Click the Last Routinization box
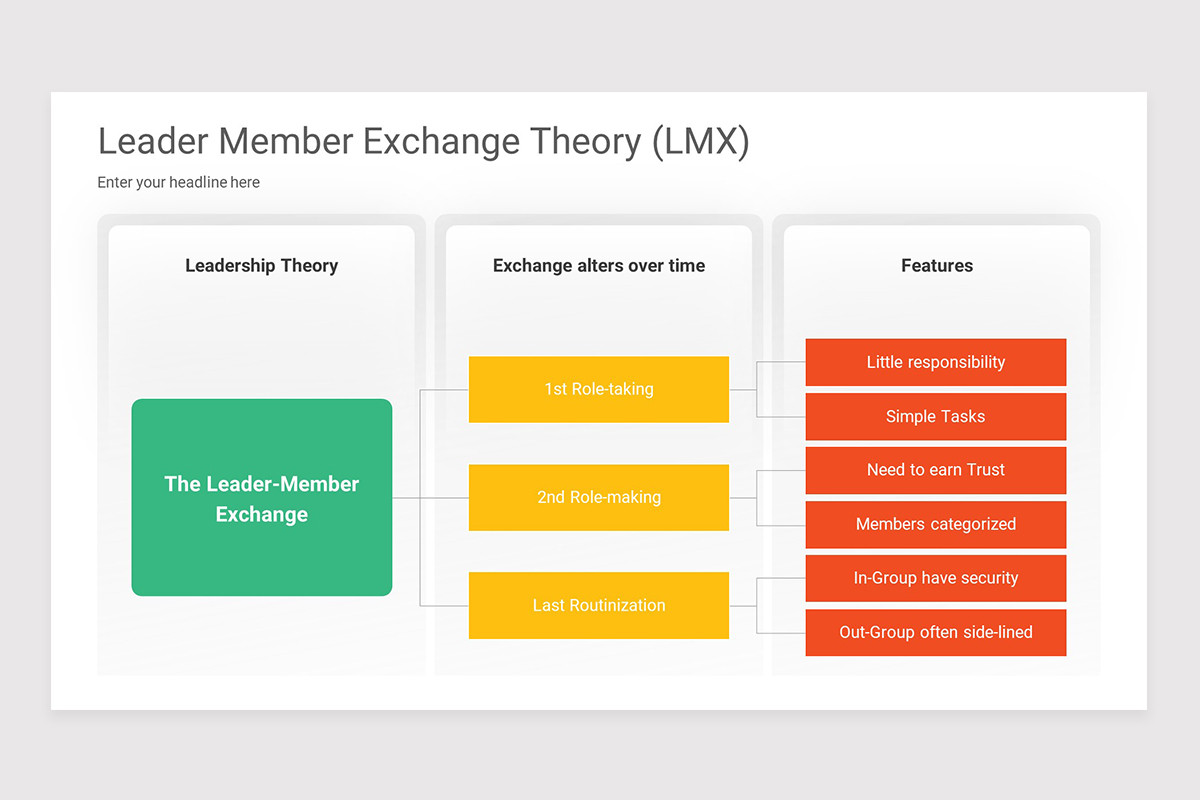Screen dimensions: 1200x800 tap(598, 605)
